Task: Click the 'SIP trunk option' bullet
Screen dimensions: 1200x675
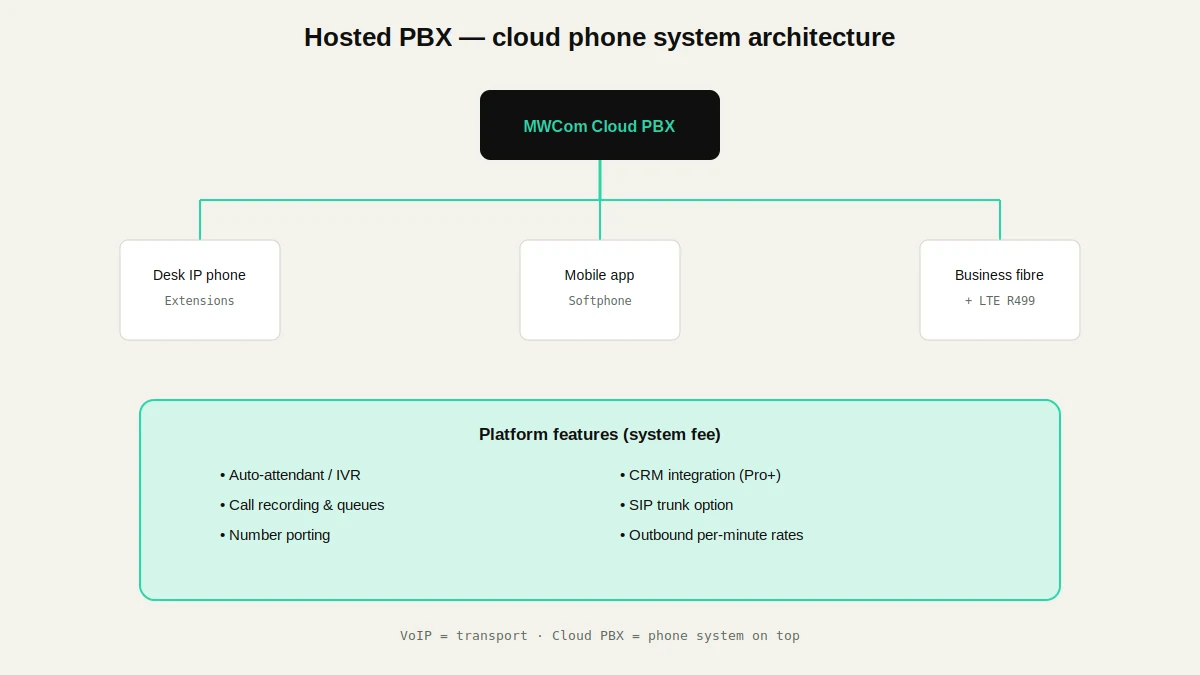Action: click(x=676, y=505)
